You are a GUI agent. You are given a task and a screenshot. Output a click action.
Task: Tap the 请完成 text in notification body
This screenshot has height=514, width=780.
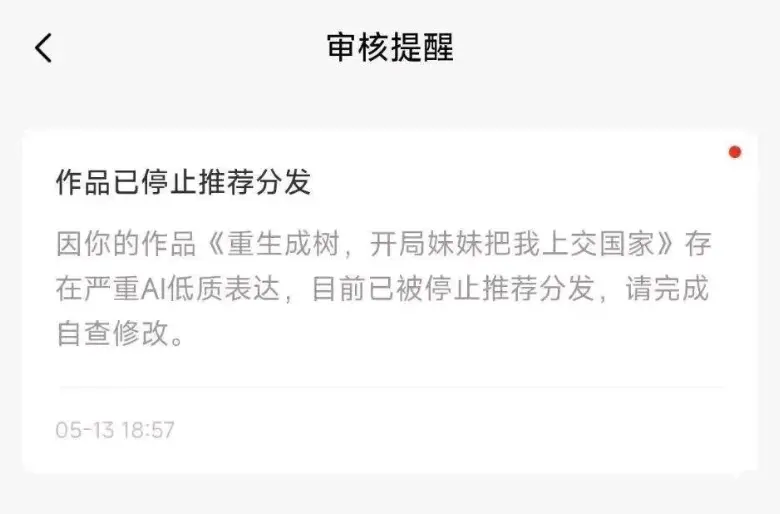point(667,289)
